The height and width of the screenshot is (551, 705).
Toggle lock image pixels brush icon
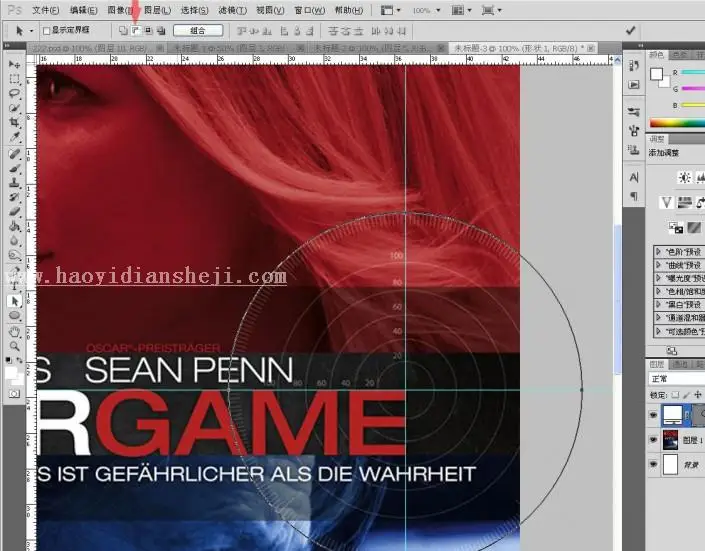[687, 395]
